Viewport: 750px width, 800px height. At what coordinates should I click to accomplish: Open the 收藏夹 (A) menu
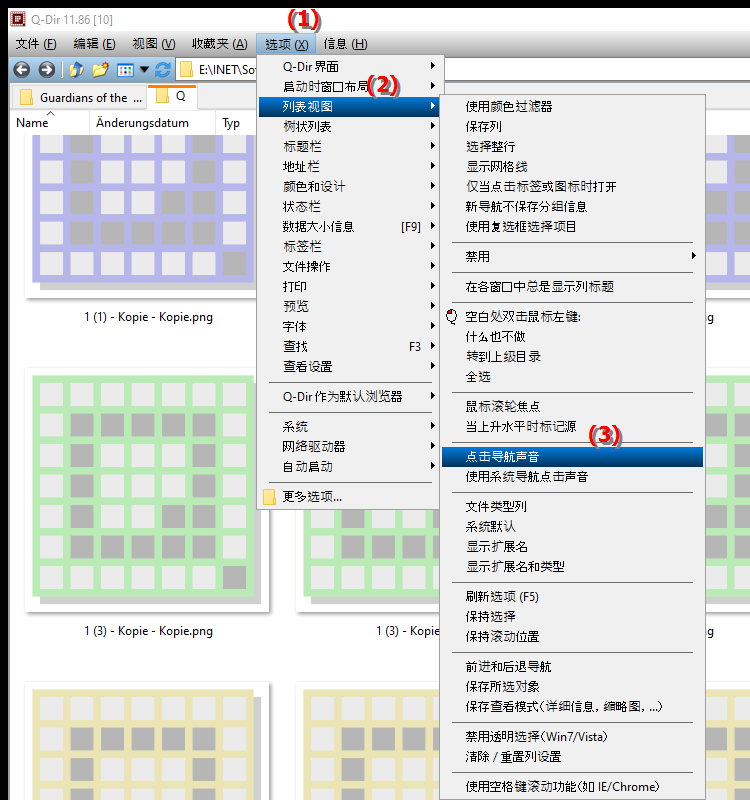click(x=219, y=44)
